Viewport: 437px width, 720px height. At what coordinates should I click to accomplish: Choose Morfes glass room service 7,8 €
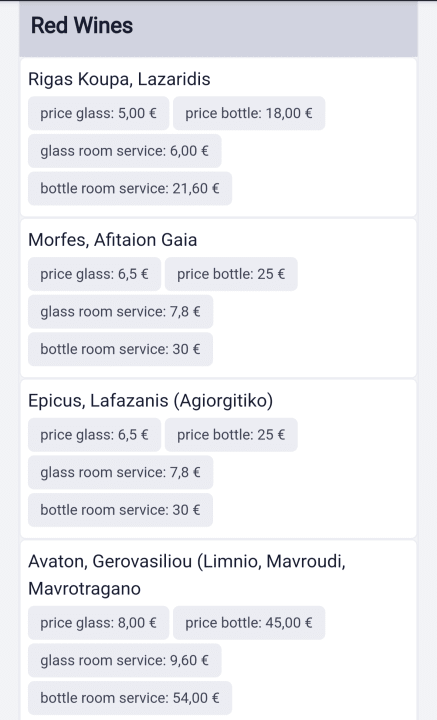click(x=120, y=311)
